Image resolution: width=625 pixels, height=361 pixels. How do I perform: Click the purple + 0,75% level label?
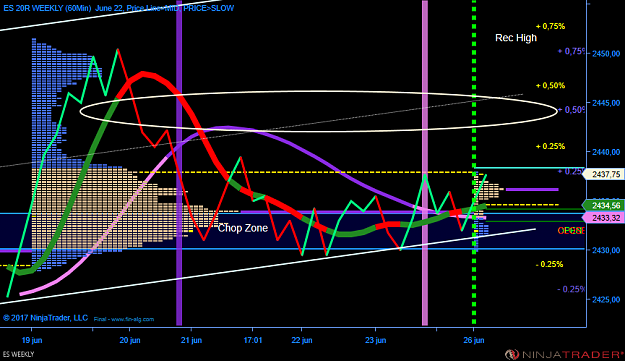click(572, 51)
